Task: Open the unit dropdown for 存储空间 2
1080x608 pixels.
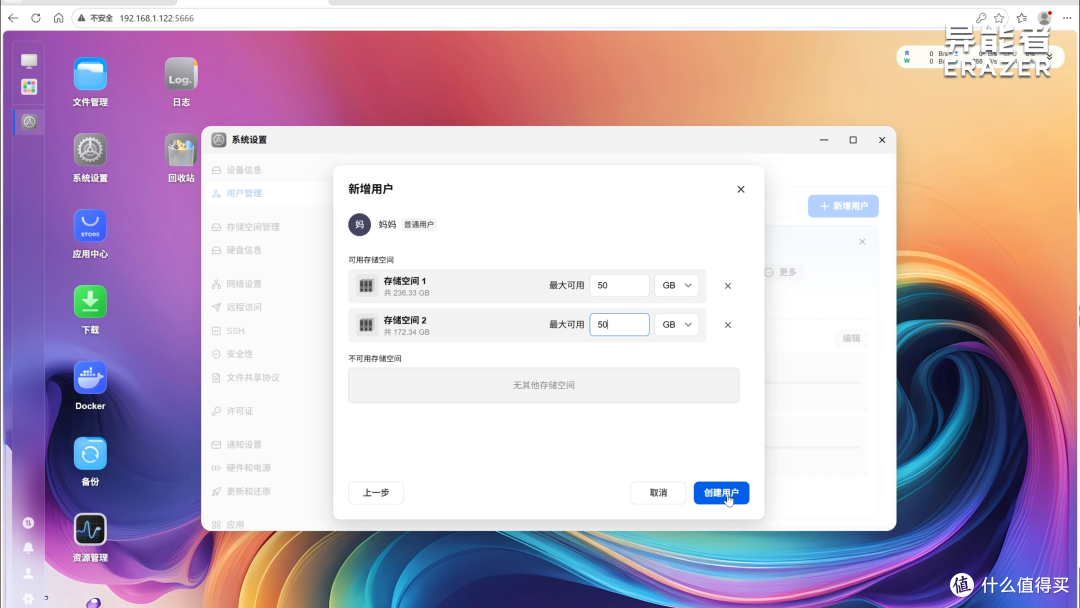Action: 676,324
